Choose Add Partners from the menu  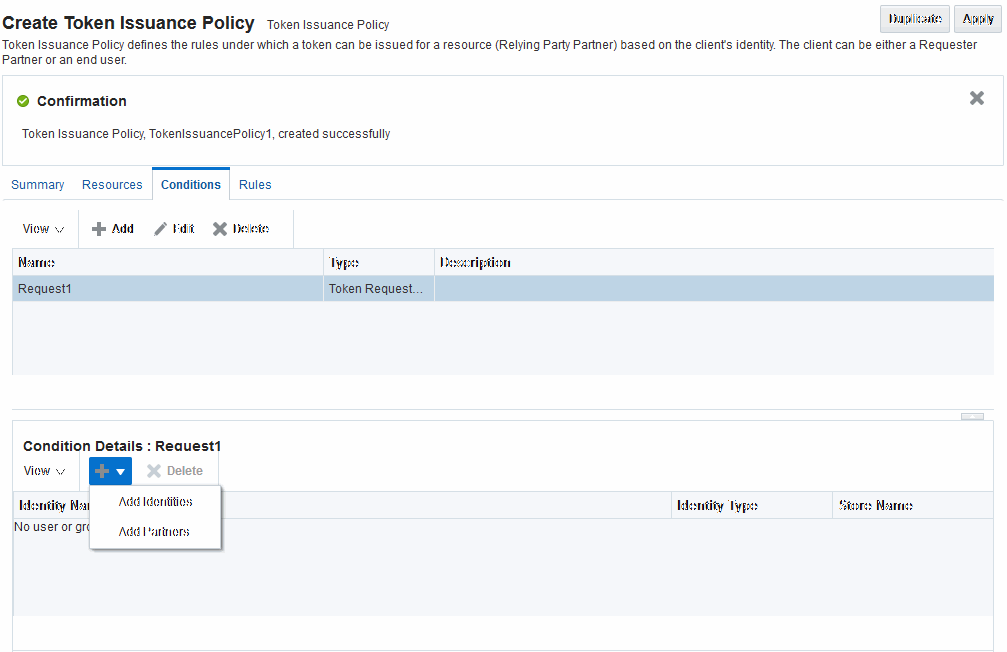[x=154, y=531]
